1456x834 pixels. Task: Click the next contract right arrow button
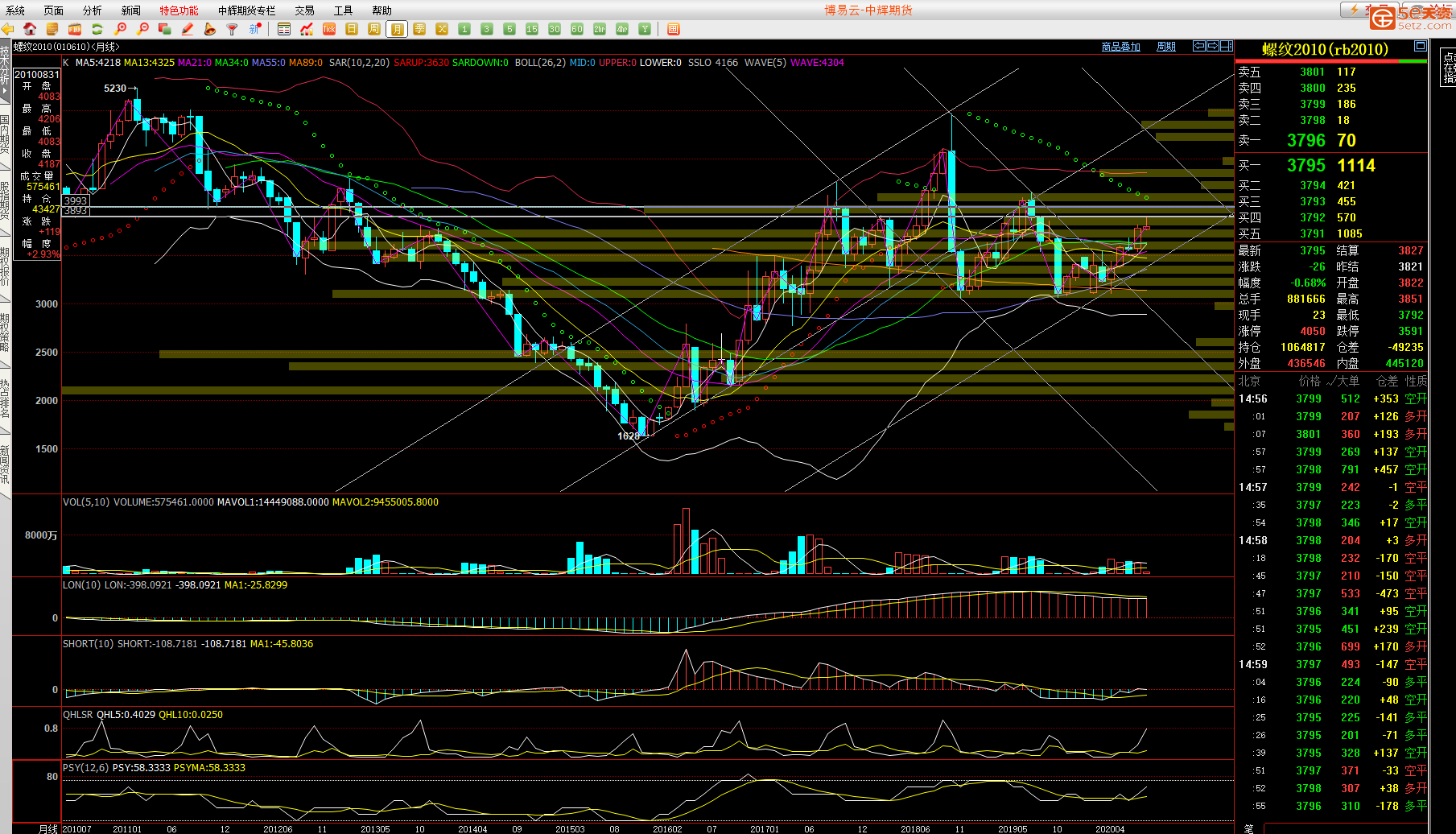tap(1213, 47)
